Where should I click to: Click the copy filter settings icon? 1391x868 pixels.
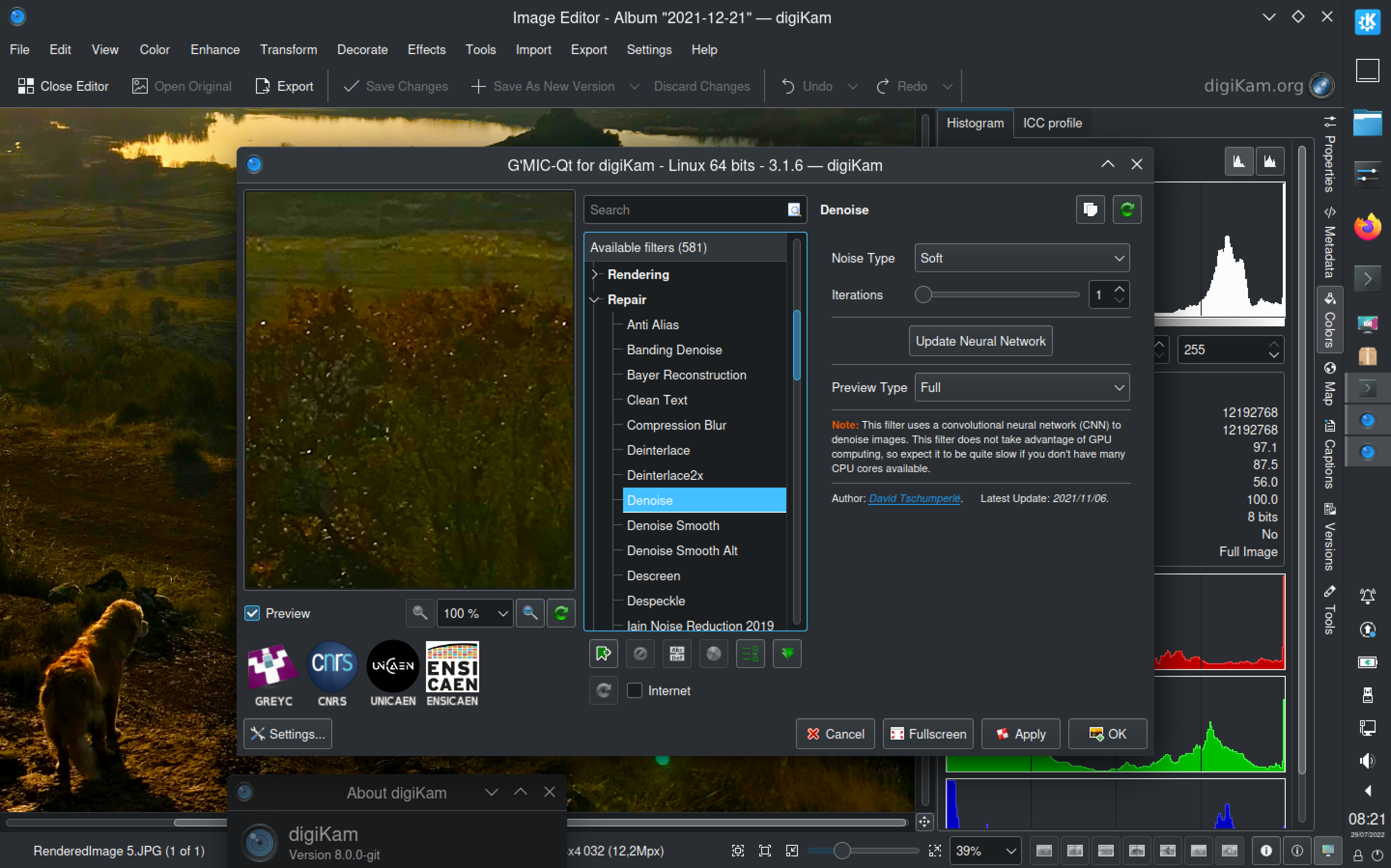pyautogui.click(x=1089, y=209)
